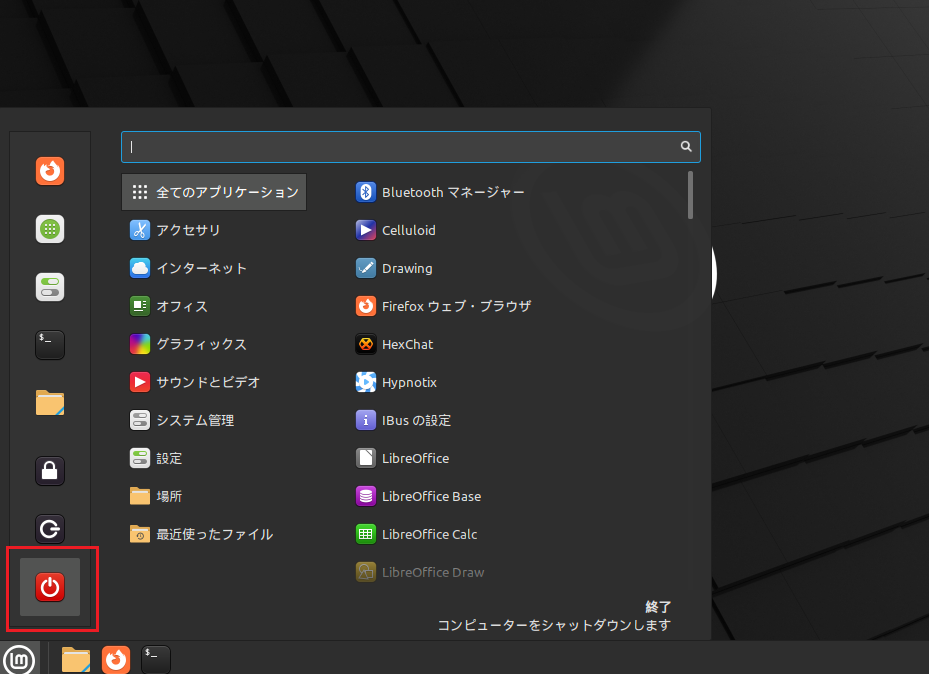Select オフィス category
Viewport: 929px width, 674px height.
coord(214,306)
